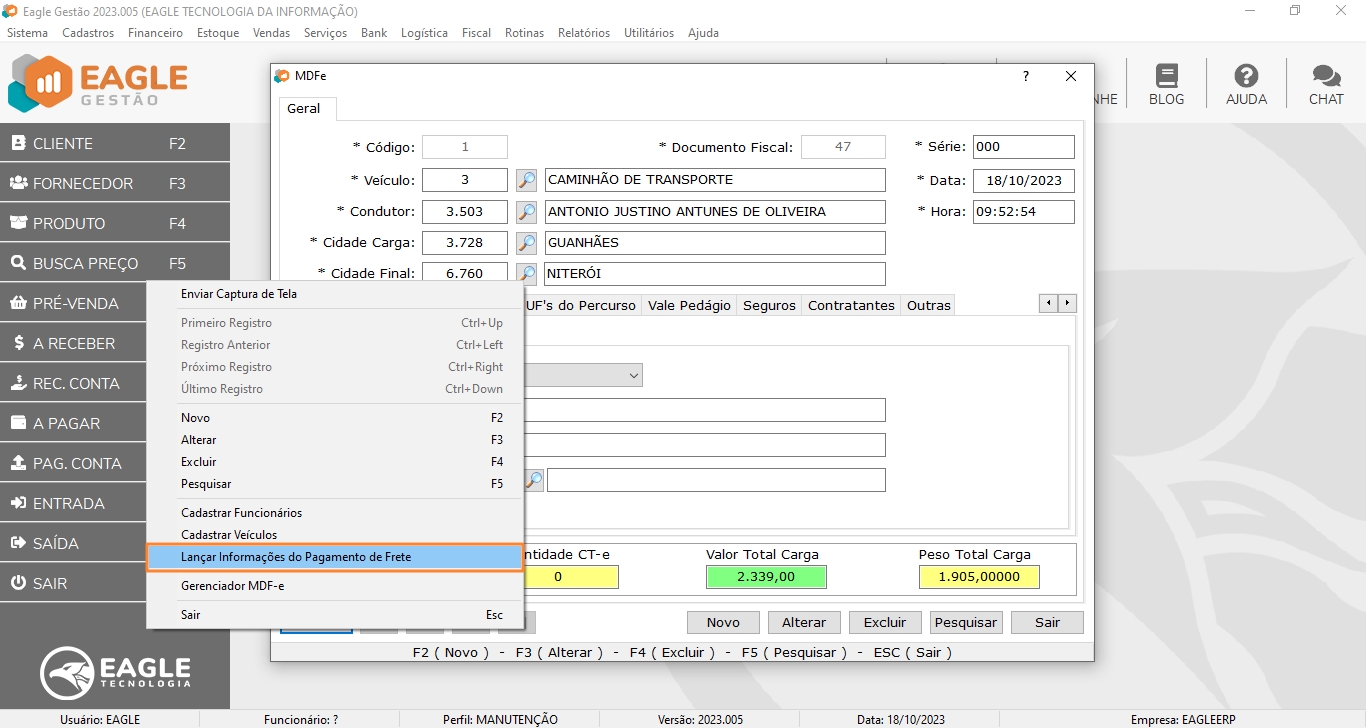Select Lançar Informações do Pagamento de Frete

335,557
